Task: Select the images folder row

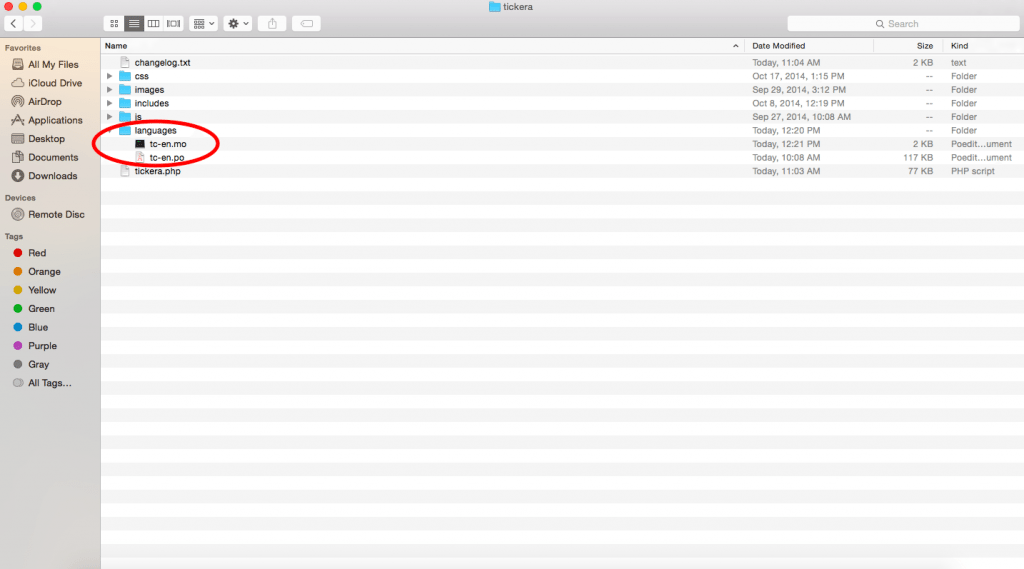Action: tap(562, 90)
